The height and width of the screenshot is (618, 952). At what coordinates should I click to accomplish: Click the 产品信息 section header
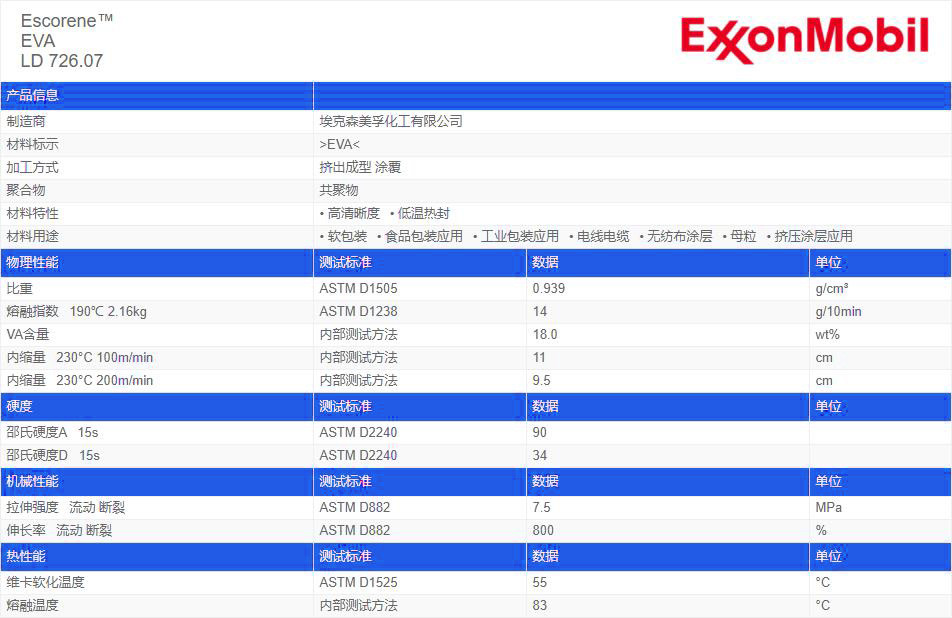[33, 96]
